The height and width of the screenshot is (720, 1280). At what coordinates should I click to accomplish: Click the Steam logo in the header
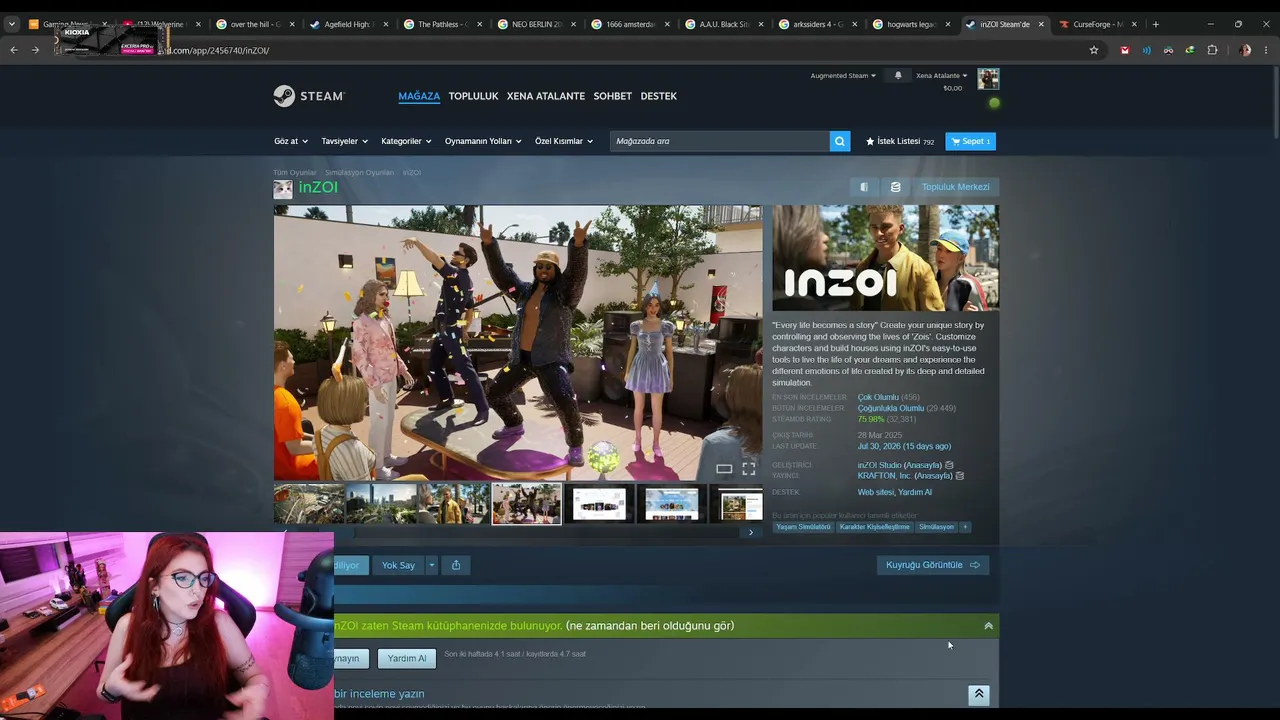coord(309,96)
